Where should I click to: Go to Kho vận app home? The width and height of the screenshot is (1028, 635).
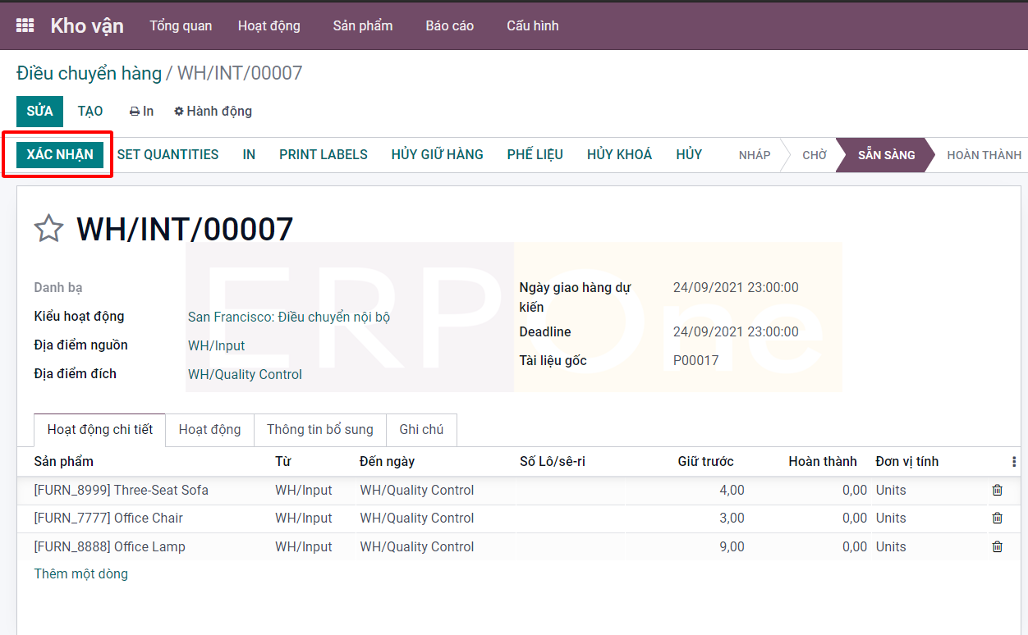[87, 26]
